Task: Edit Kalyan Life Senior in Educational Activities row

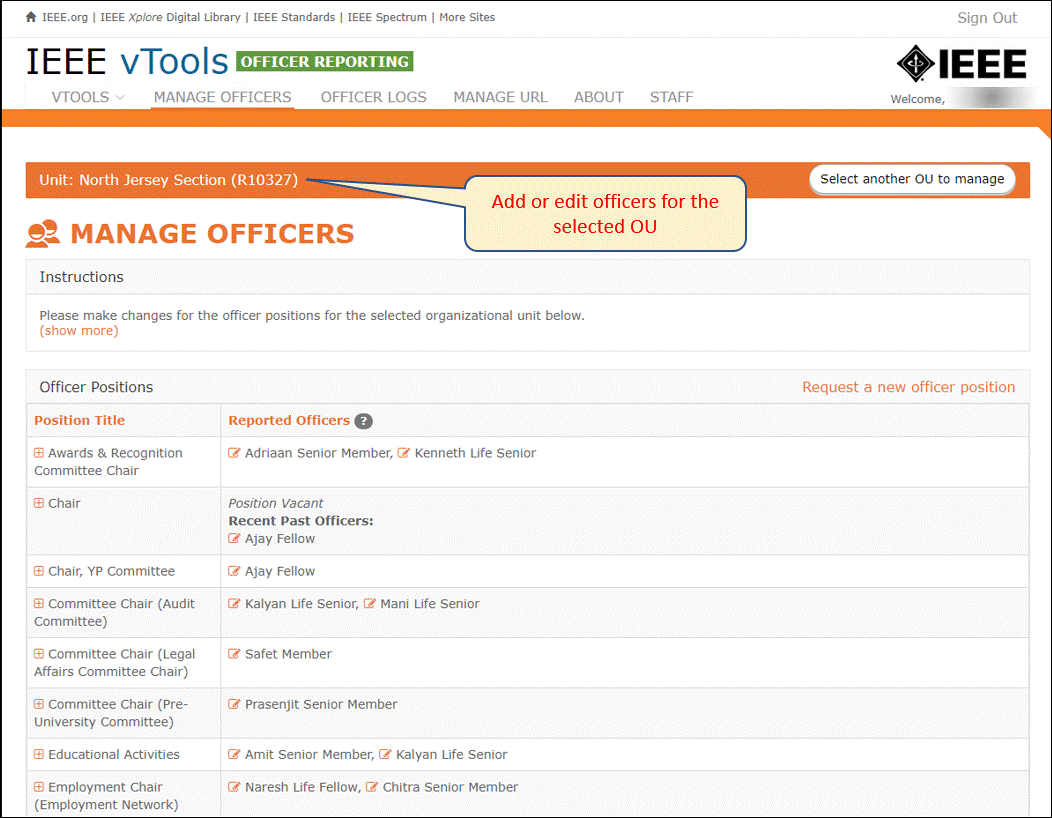Action: tap(384, 754)
